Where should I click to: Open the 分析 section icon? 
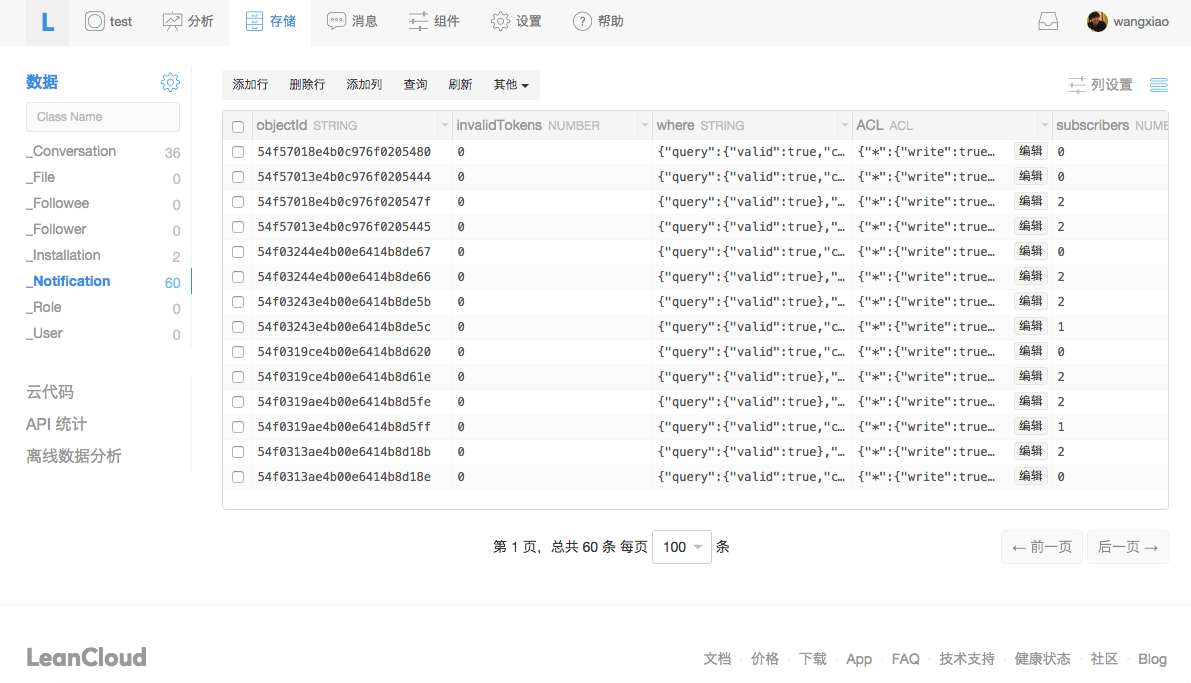170,21
